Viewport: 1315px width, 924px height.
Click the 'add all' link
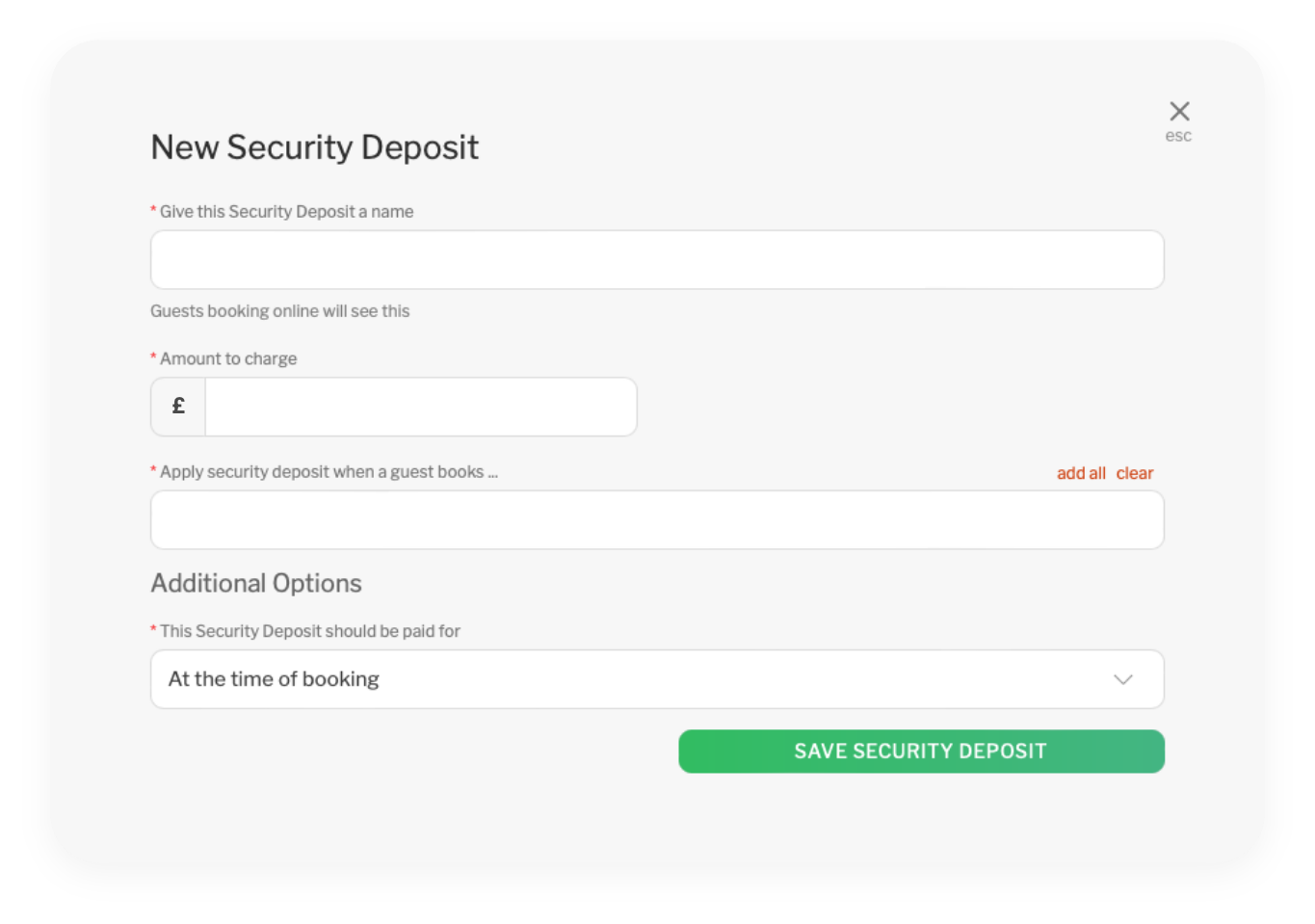pyautogui.click(x=1081, y=473)
